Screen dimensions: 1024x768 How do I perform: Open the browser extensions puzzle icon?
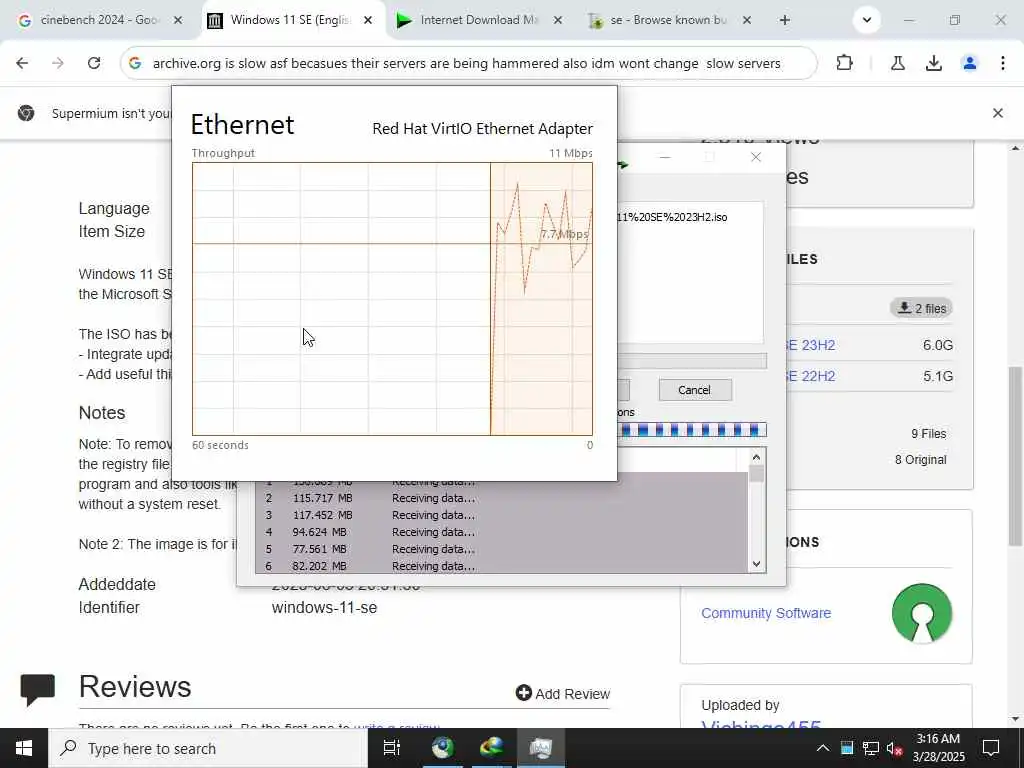(x=844, y=63)
